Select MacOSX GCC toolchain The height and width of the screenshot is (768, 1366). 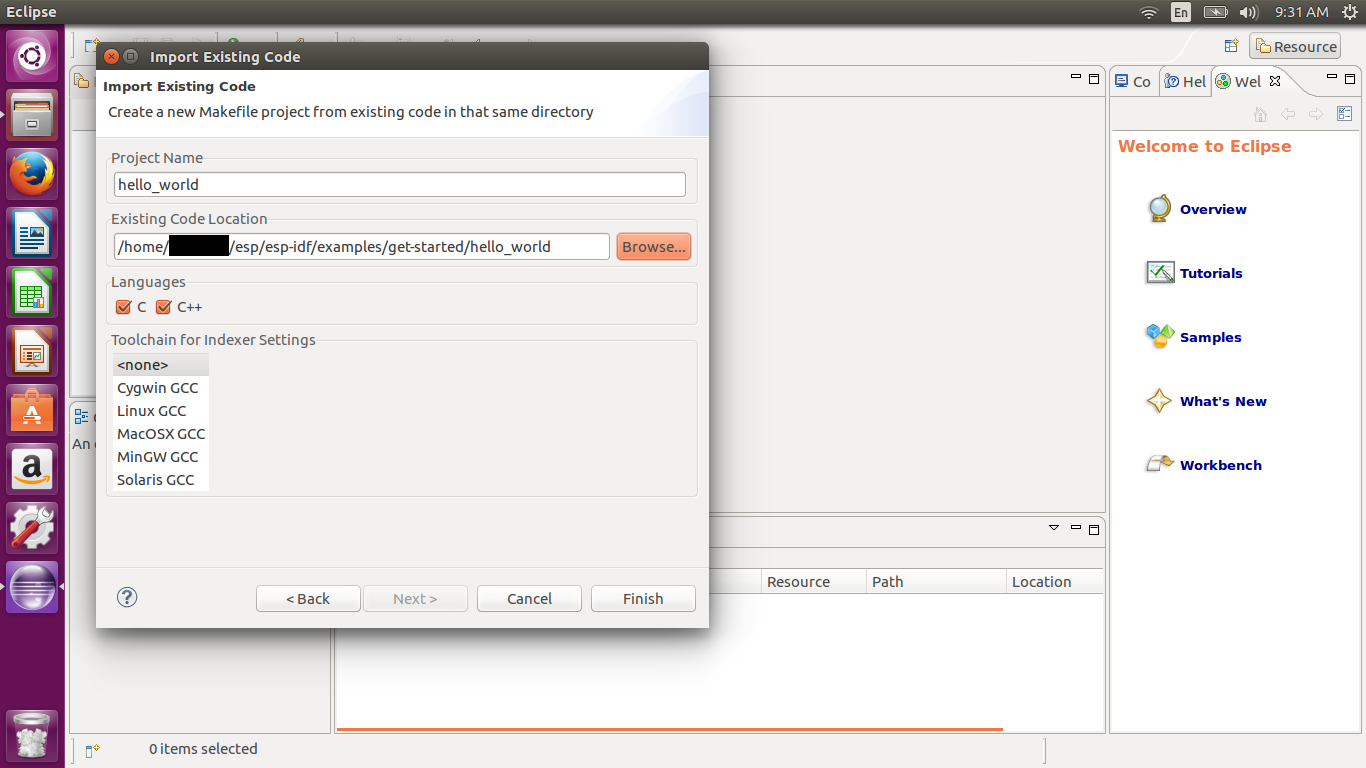pos(161,434)
